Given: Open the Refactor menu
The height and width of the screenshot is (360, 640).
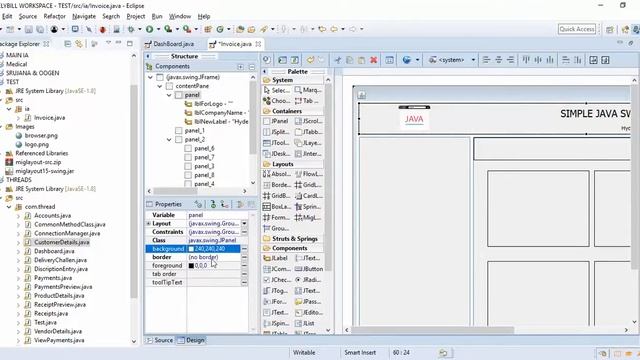Looking at the screenshot, I should pos(55,16).
